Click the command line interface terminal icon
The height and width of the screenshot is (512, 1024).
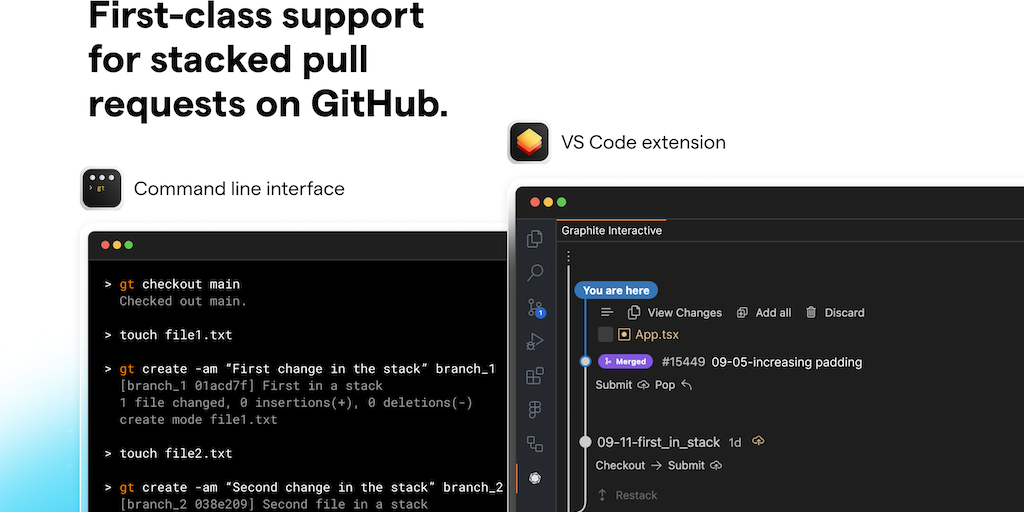click(102, 188)
